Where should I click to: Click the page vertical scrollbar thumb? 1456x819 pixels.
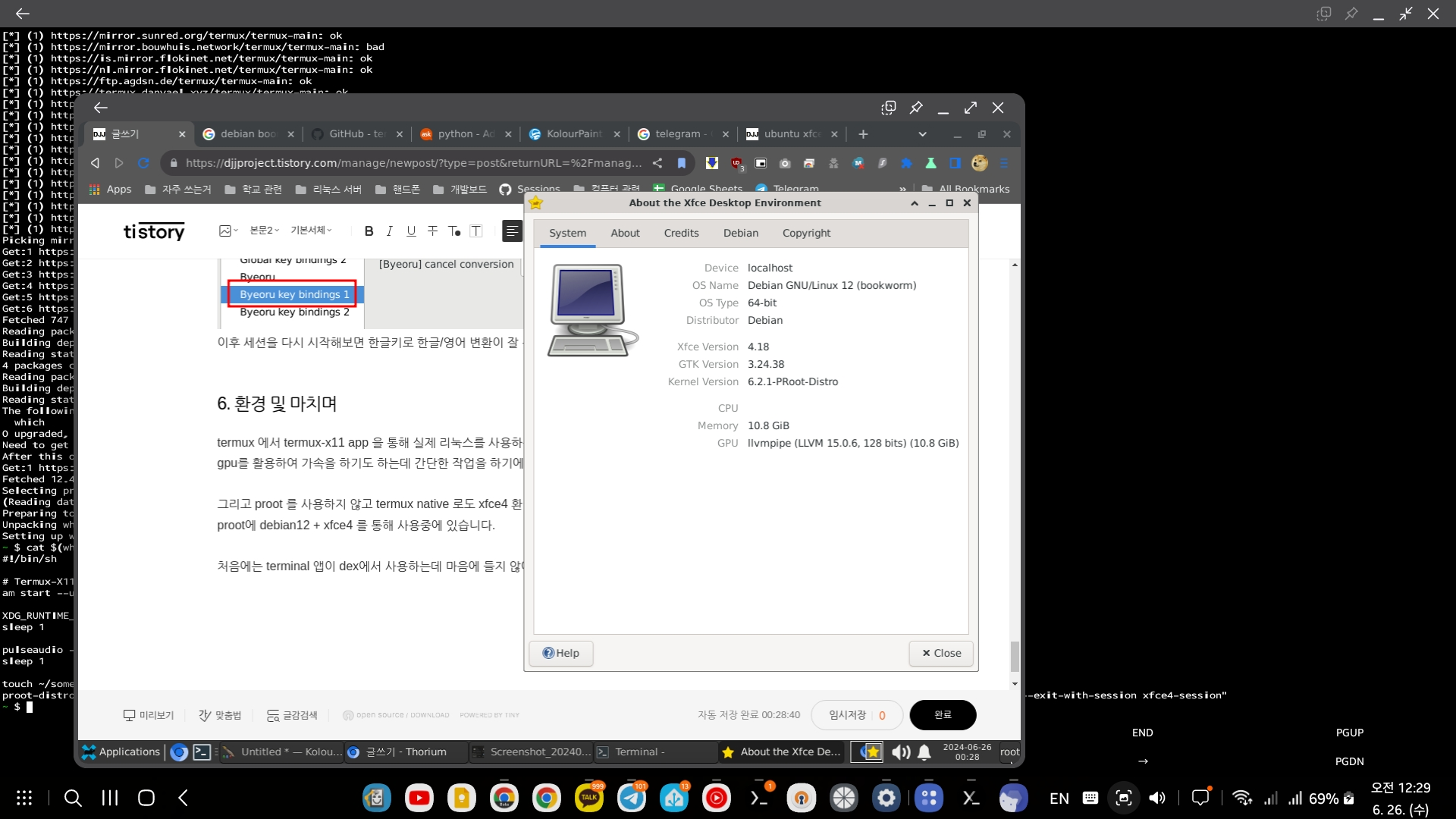[1015, 656]
